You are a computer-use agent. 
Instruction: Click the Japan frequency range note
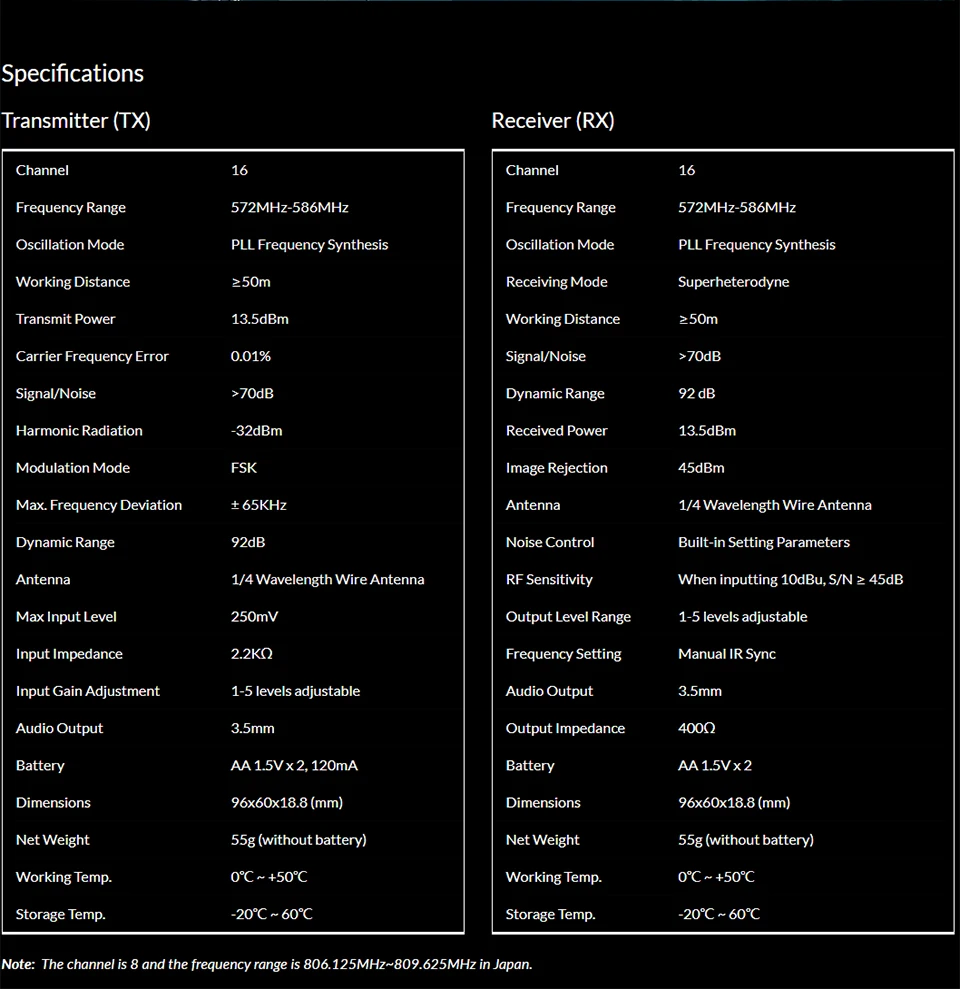pos(267,964)
